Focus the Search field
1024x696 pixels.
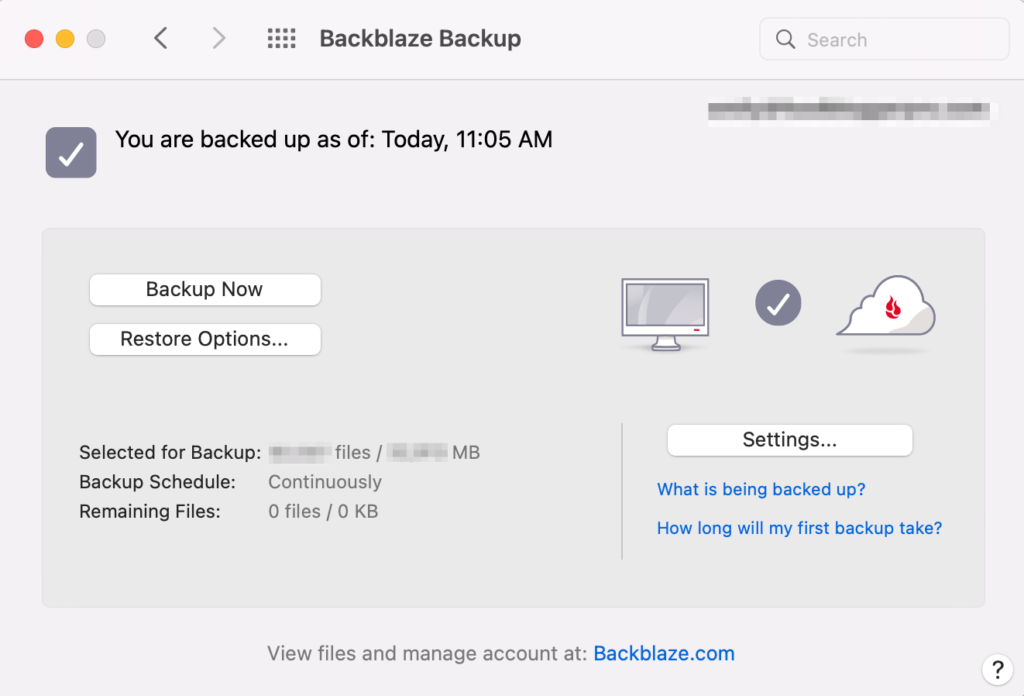pos(884,39)
